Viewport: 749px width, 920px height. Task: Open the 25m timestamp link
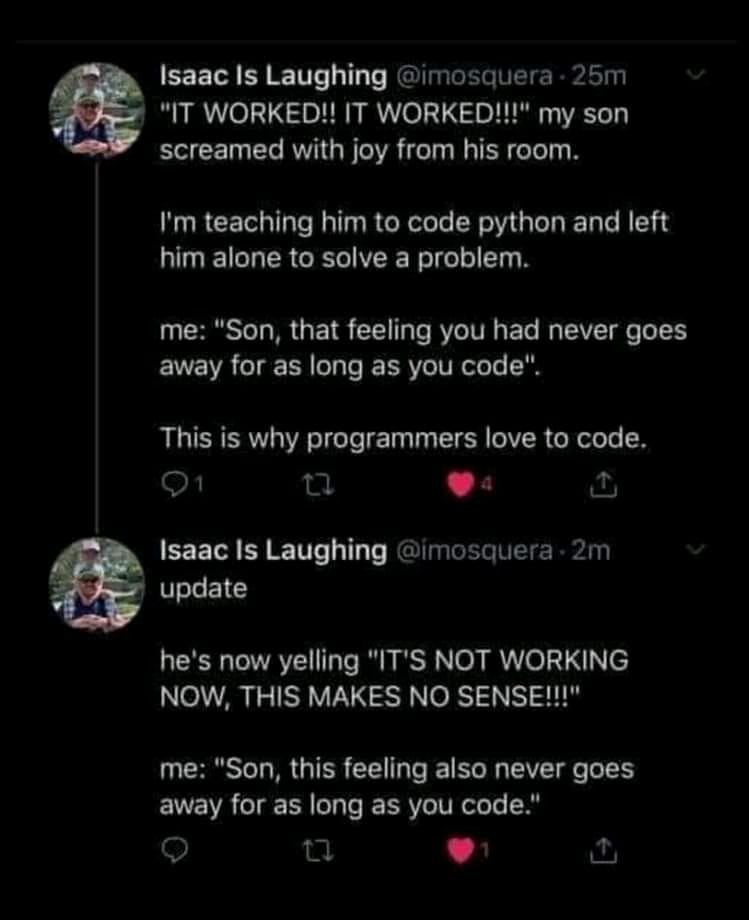pos(599,75)
